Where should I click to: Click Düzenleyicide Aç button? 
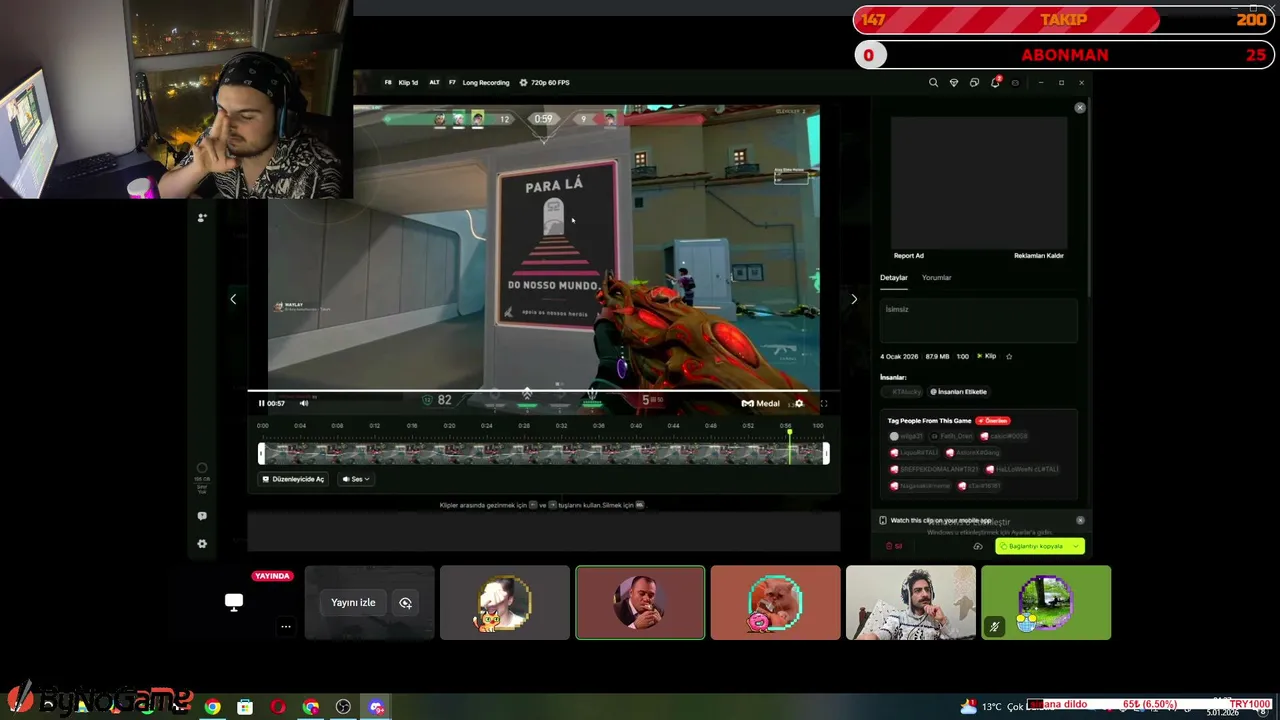(293, 479)
